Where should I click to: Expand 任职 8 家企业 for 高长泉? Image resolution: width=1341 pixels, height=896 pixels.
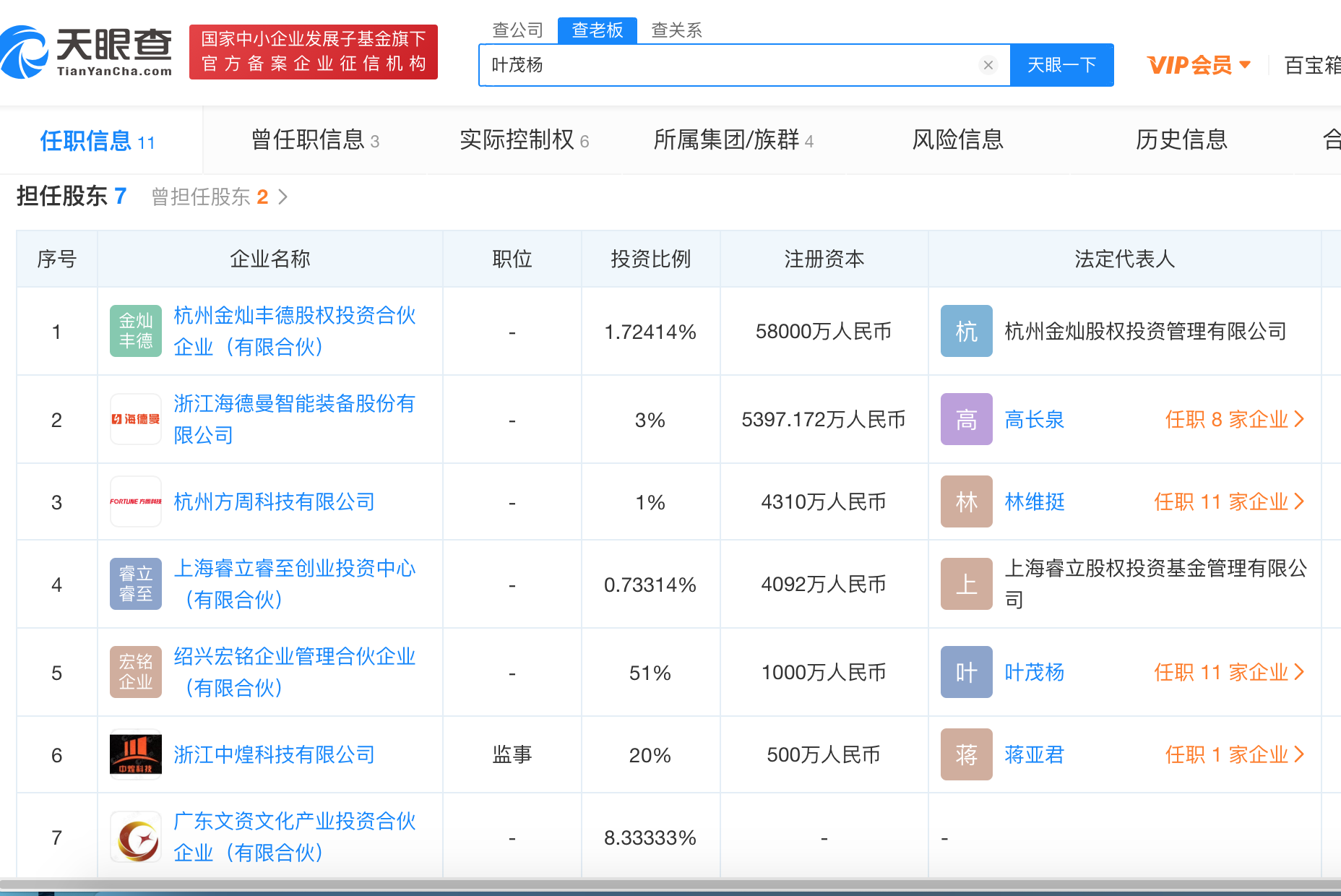coord(1234,419)
